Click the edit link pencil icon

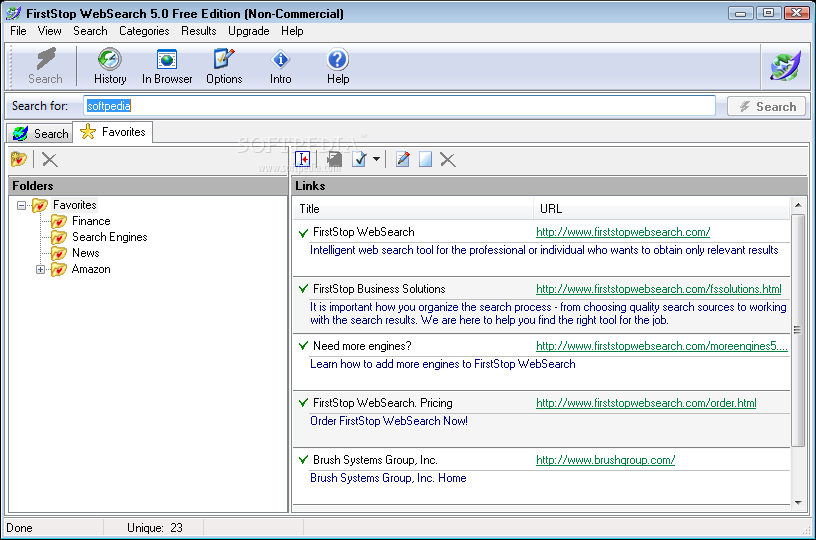[x=402, y=159]
